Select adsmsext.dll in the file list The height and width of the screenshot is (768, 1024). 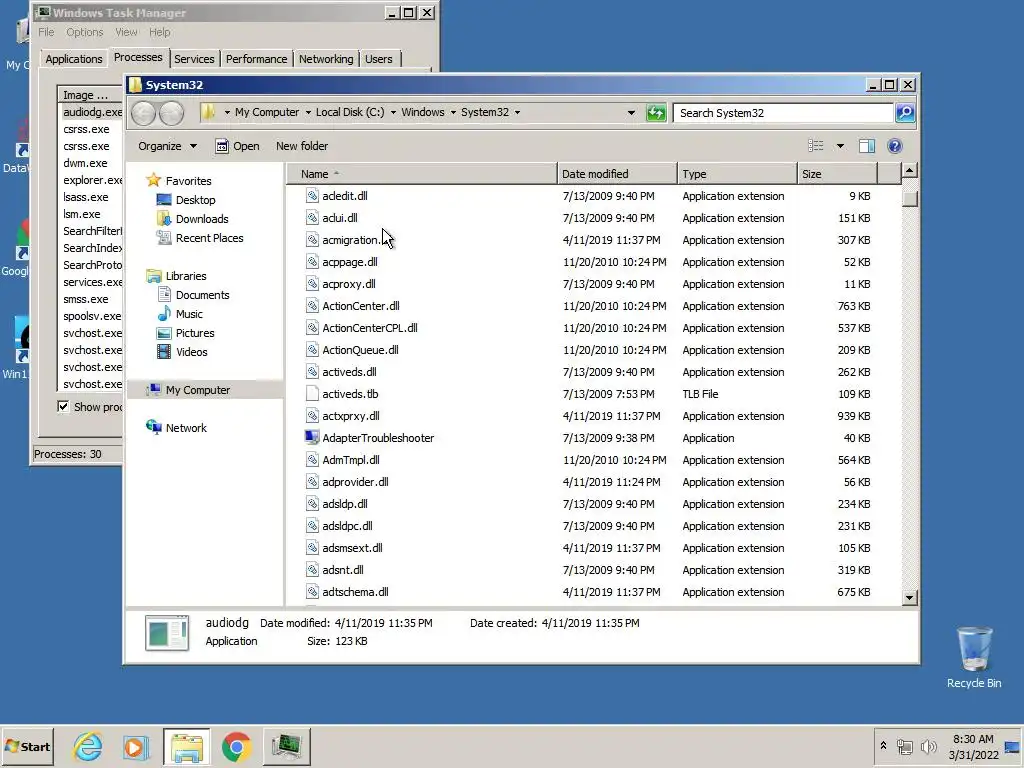588,548
